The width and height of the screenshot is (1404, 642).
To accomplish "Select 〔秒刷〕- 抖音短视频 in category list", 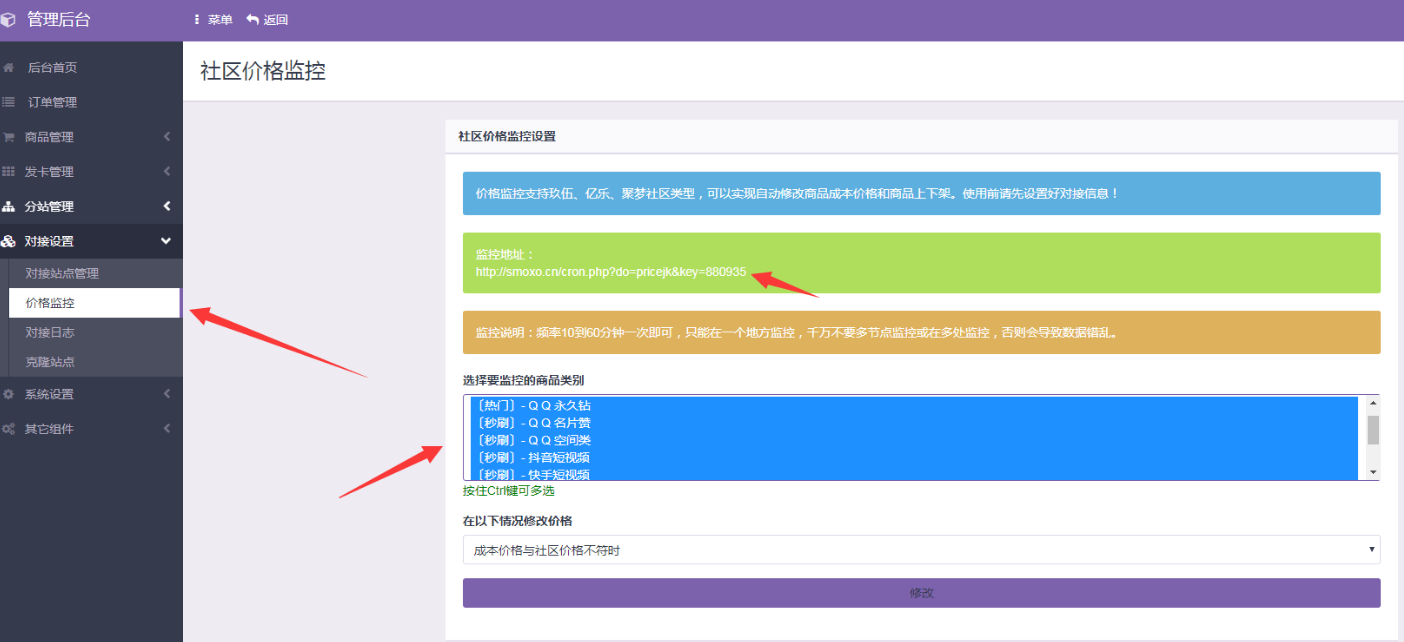I will (533, 457).
